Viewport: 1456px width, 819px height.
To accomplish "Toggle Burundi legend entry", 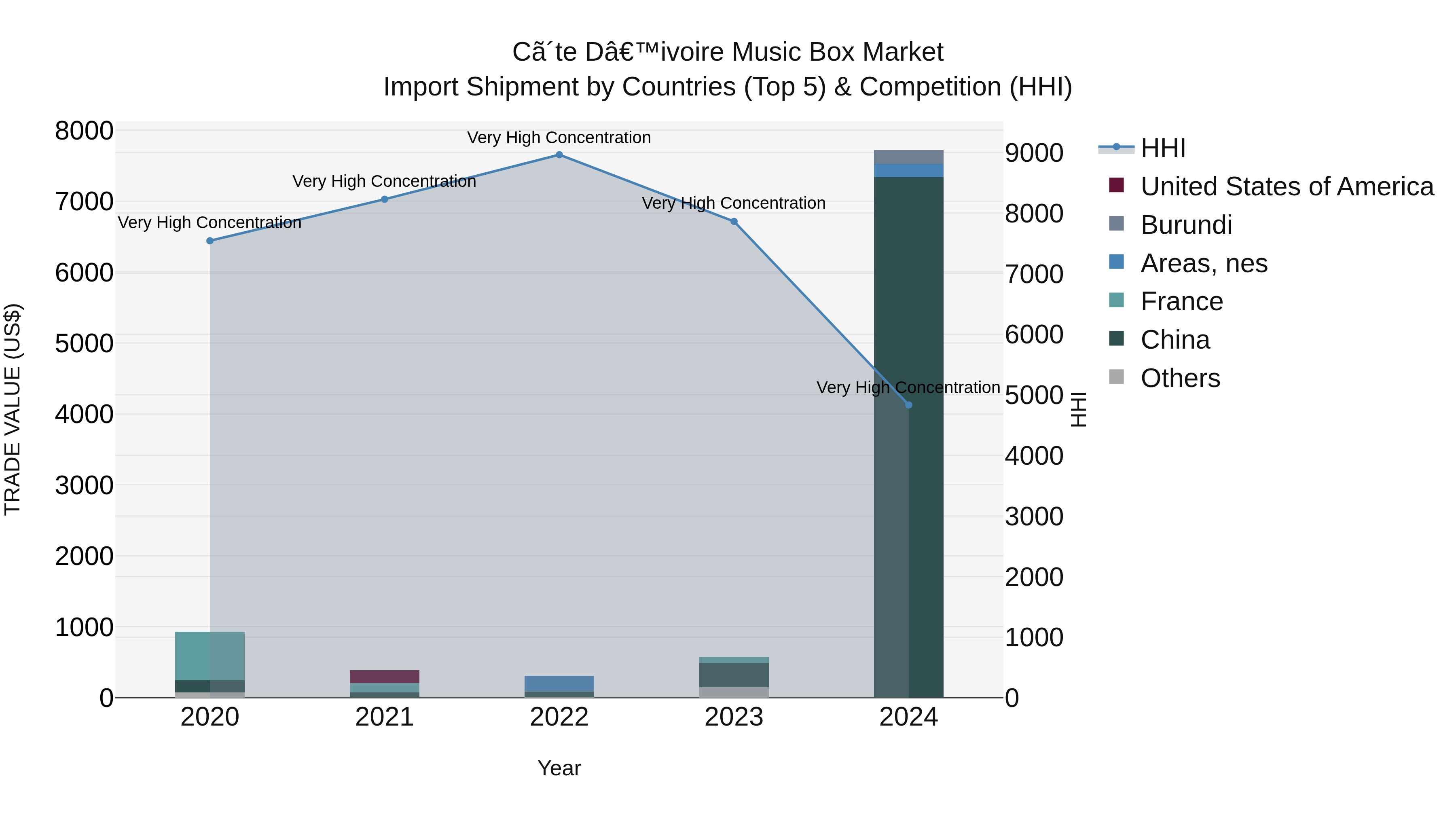I will pyautogui.click(x=1170, y=224).
